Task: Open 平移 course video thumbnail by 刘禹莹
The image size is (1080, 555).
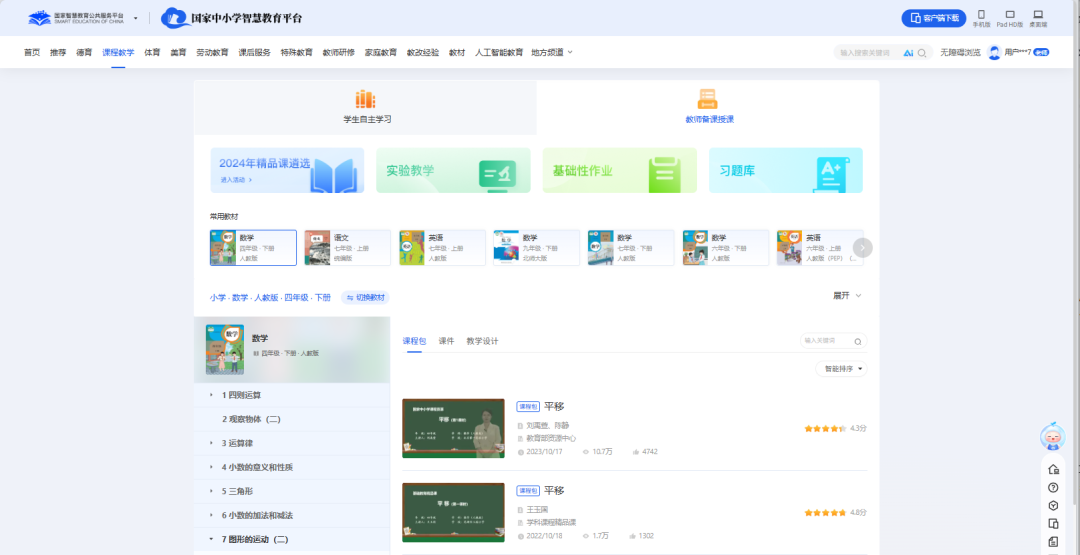Action: click(x=453, y=428)
